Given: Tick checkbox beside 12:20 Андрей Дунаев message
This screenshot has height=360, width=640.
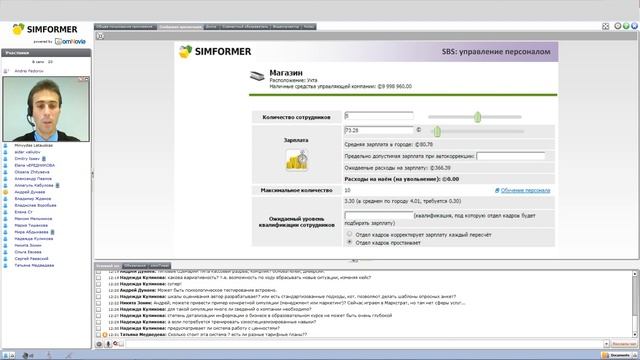Looking at the screenshot, I should click(x=98, y=290).
